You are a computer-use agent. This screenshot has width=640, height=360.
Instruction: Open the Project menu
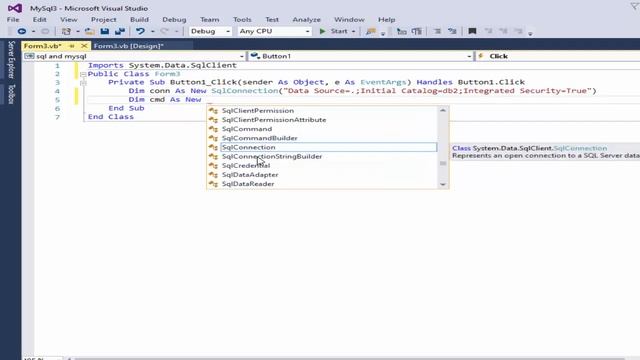point(104,20)
